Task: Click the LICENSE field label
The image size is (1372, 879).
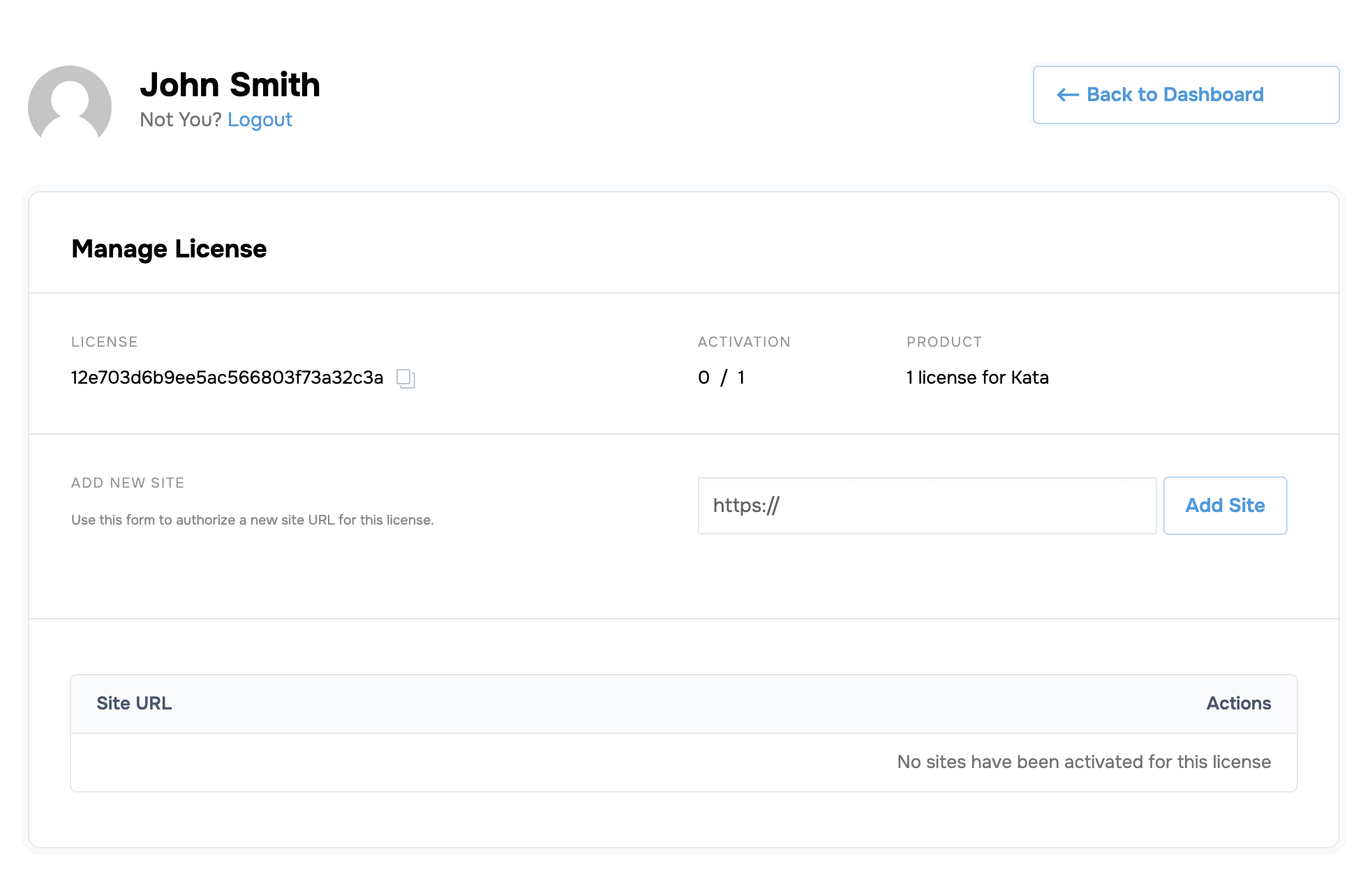Action: pos(104,342)
